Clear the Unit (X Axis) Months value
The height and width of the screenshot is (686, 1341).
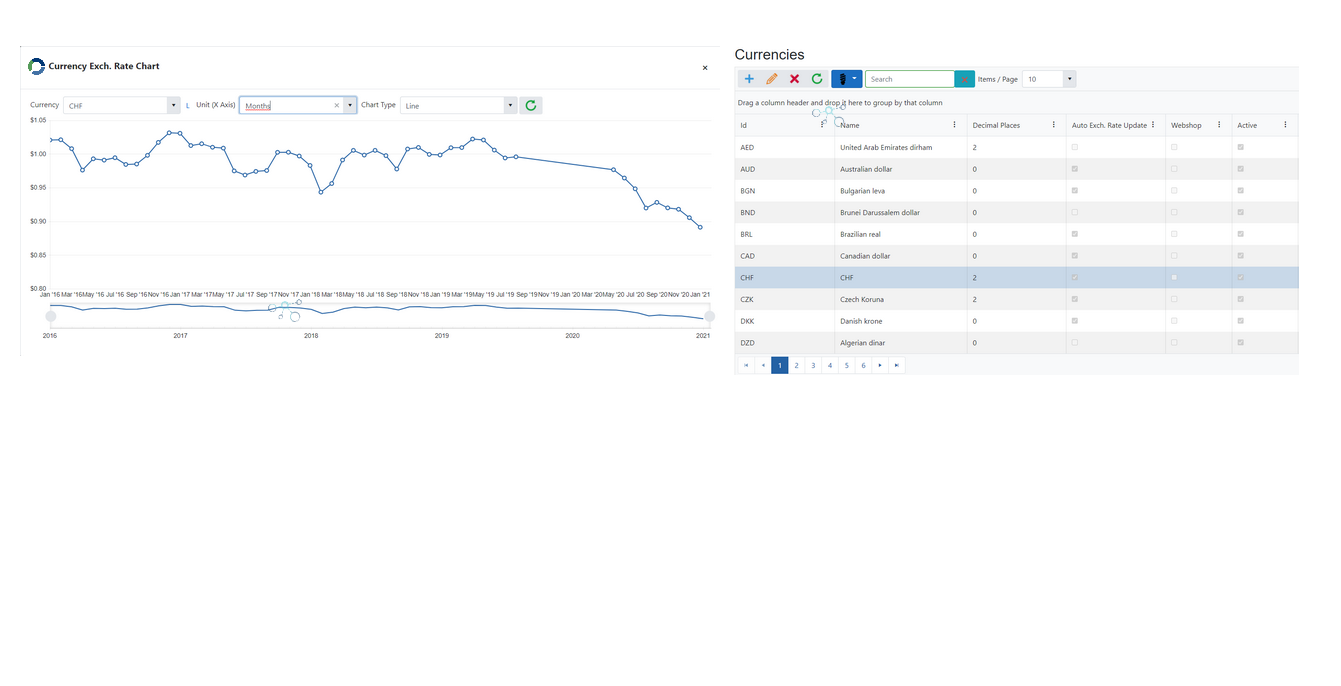pyautogui.click(x=337, y=105)
